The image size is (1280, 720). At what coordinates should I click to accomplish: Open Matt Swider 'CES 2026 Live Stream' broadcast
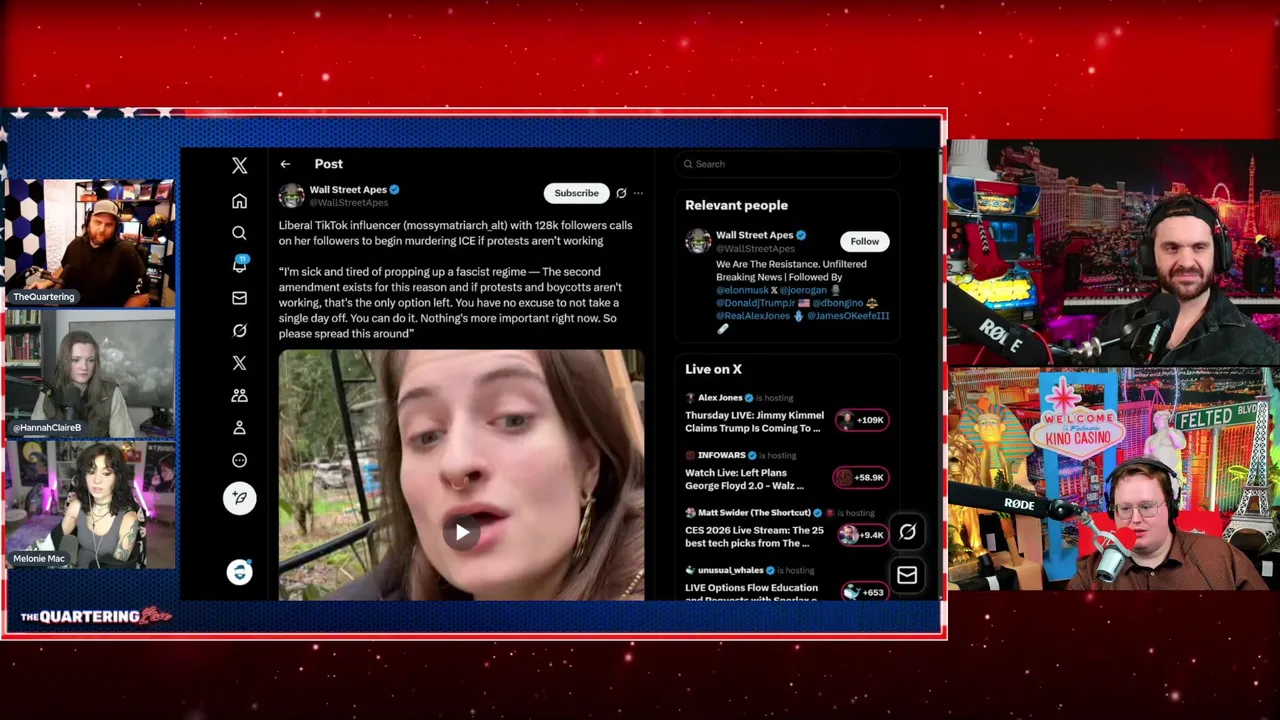tap(754, 537)
